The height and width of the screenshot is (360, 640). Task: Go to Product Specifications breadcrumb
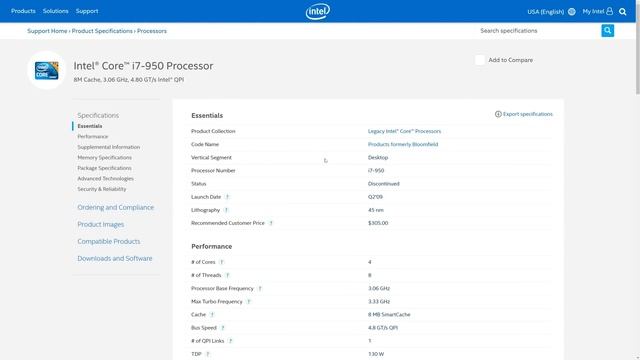(102, 31)
